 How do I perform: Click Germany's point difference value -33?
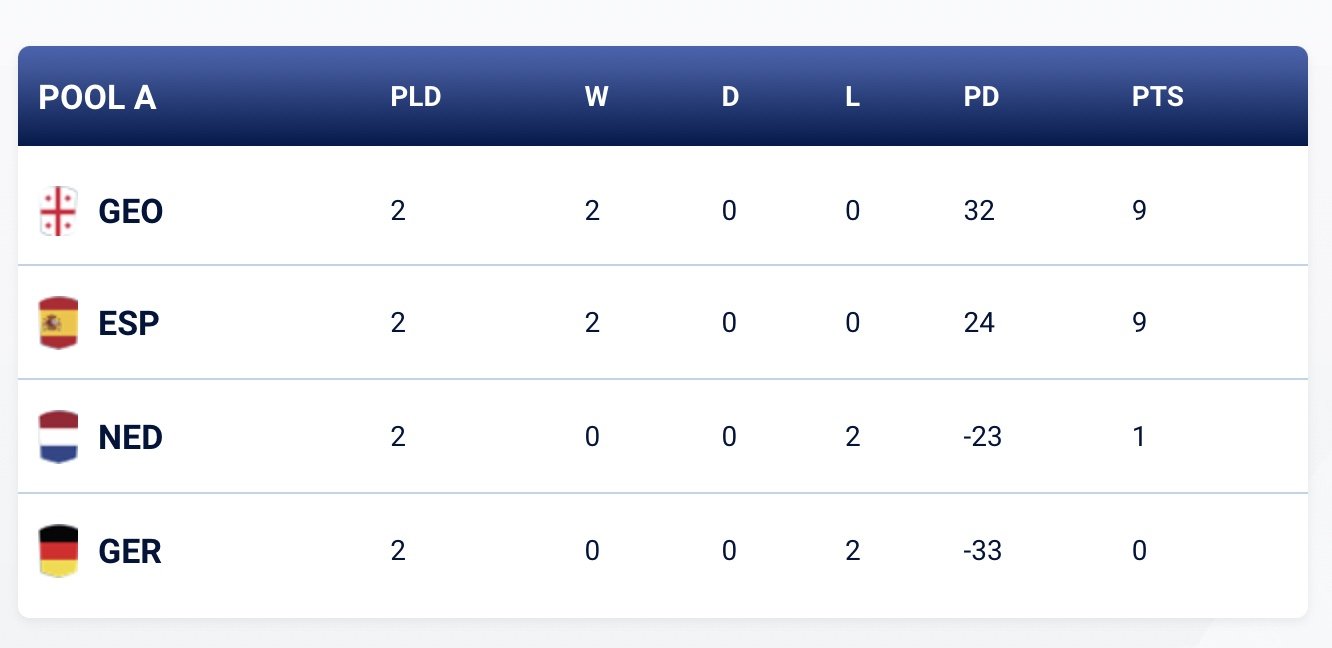983,551
